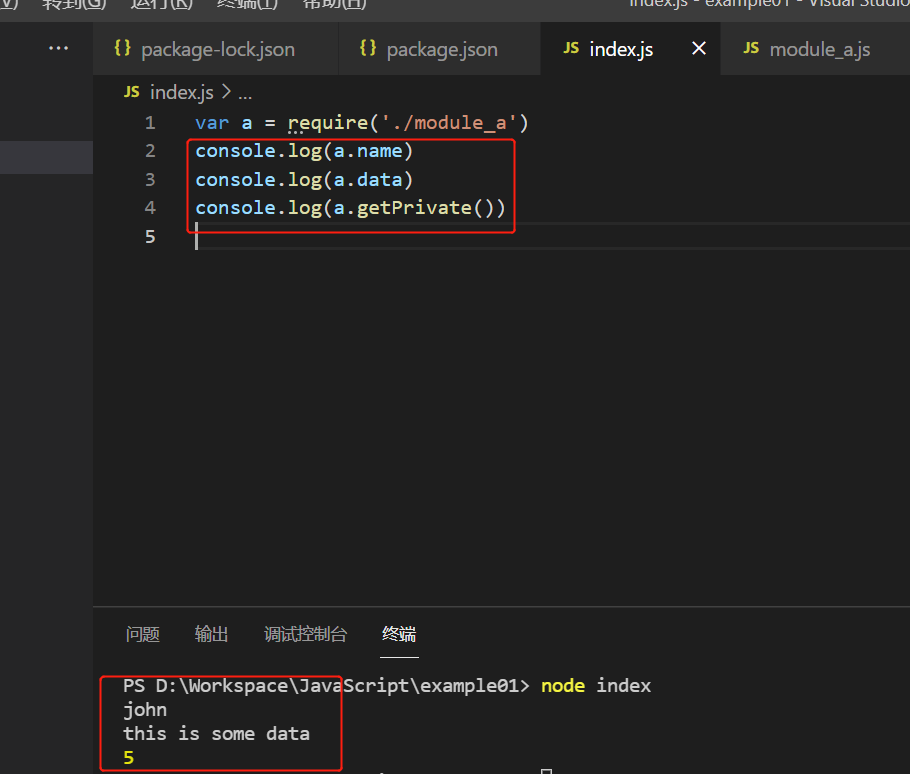Screen dimensions: 910x774
Task: Close the index.js tab
Action: pyautogui.click(x=699, y=49)
